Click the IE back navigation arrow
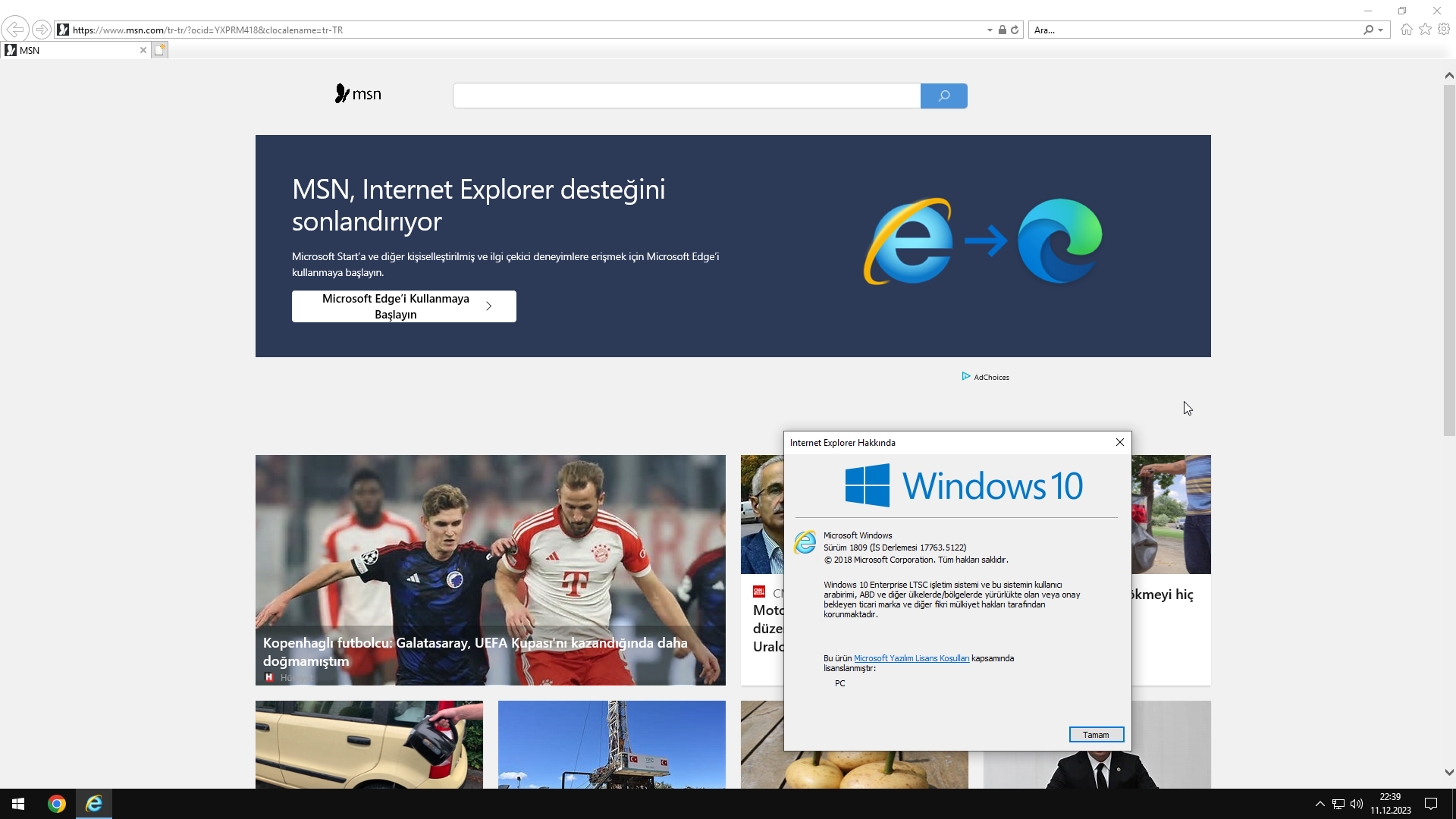1456x819 pixels. pyautogui.click(x=15, y=30)
